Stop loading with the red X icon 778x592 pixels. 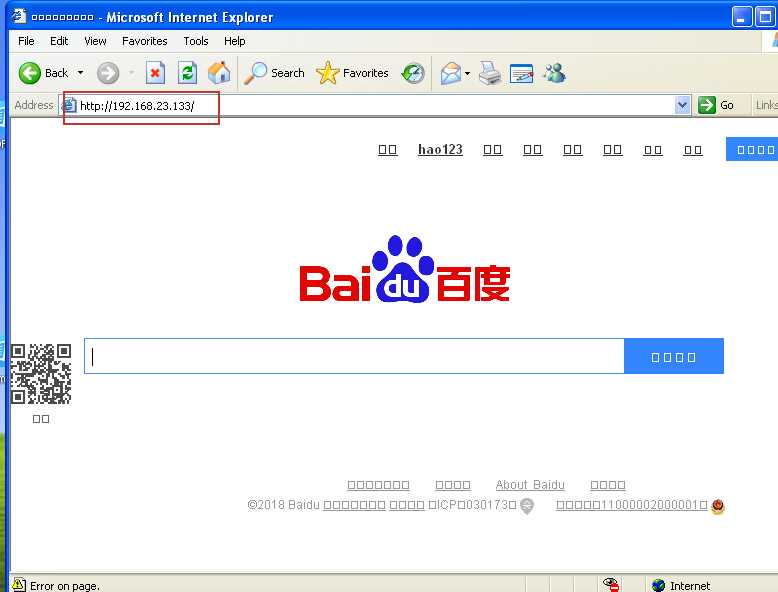(x=155, y=73)
